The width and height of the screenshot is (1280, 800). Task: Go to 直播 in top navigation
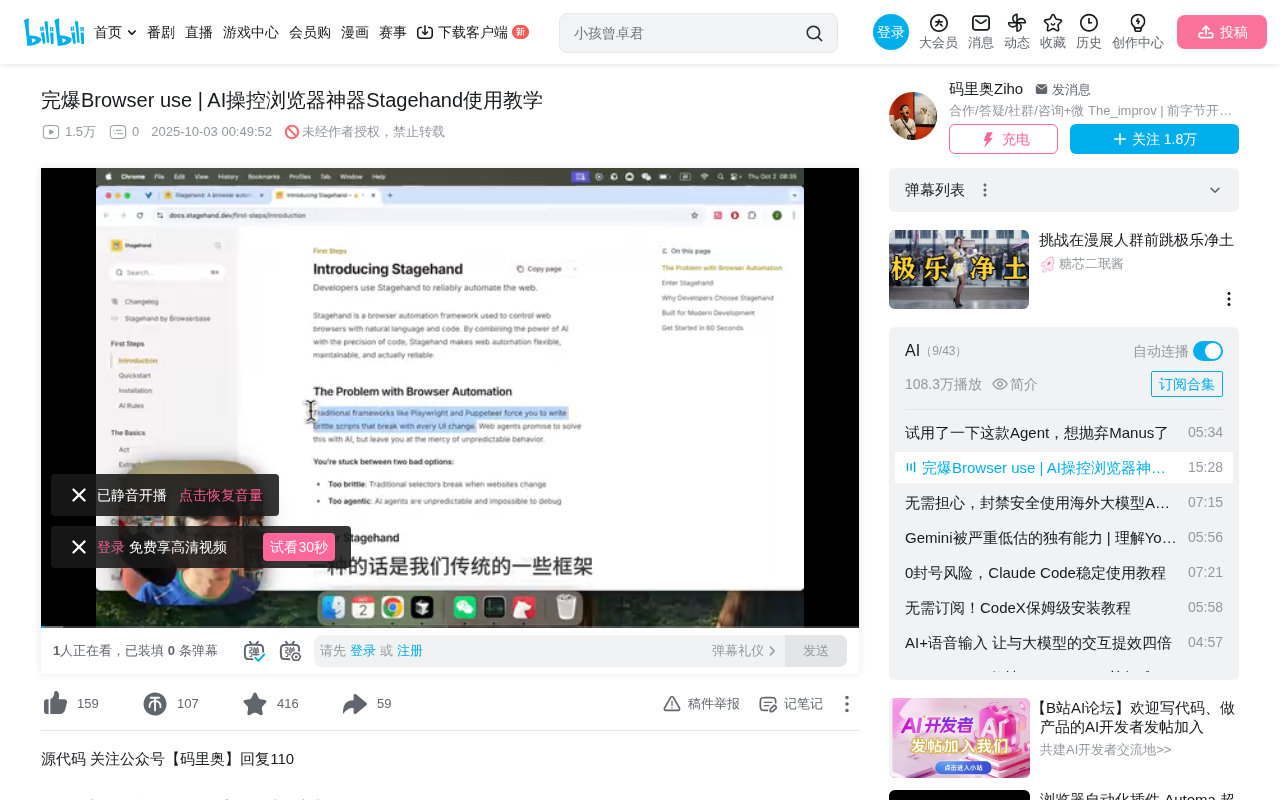point(199,32)
